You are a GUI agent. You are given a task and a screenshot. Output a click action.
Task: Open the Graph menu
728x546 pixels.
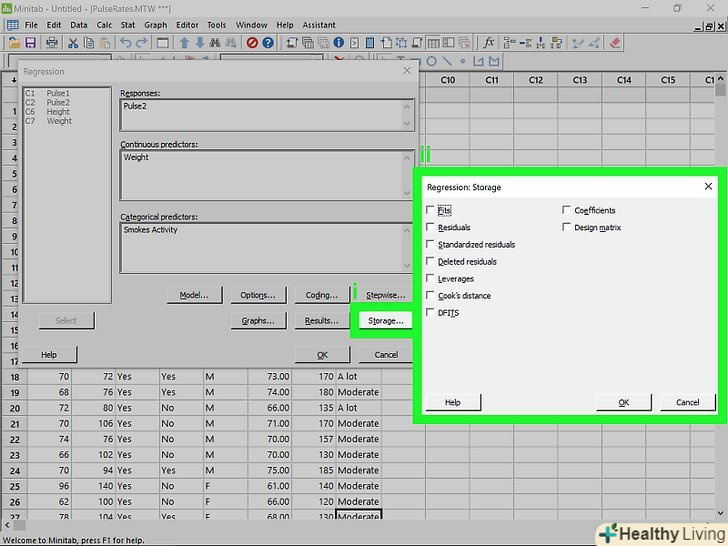click(x=155, y=24)
